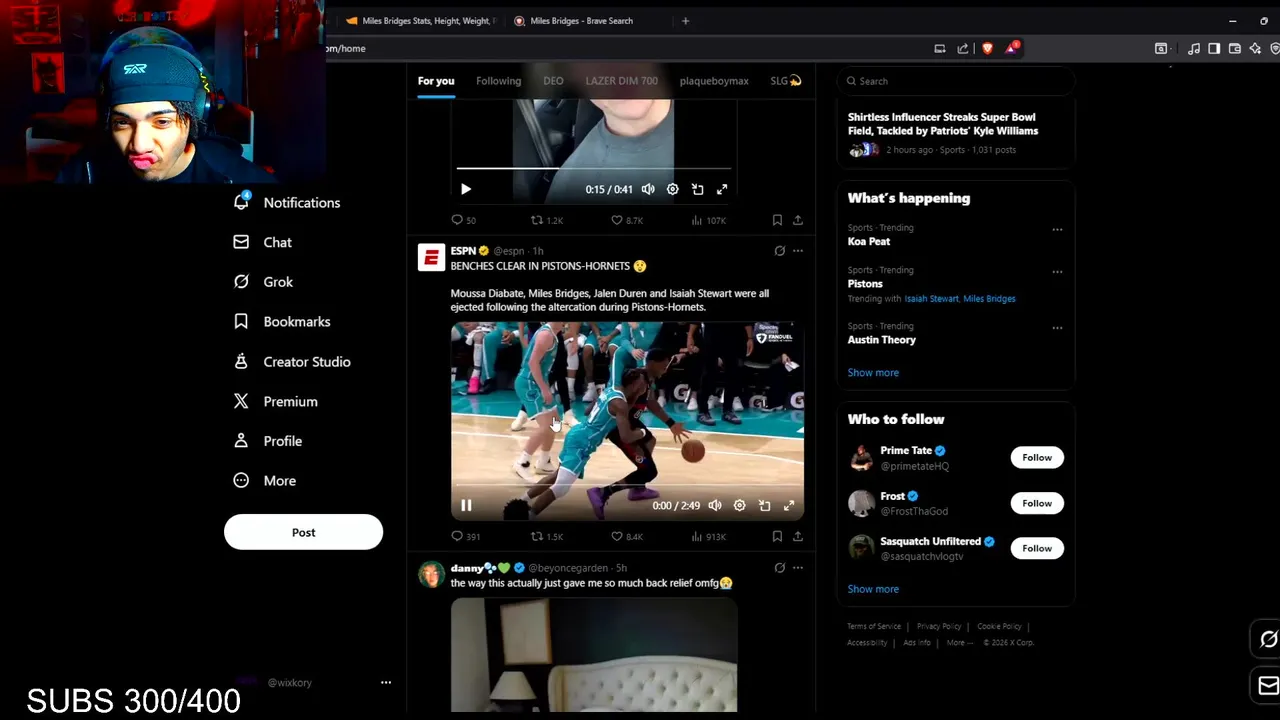Open Grok explain on danny's post
The image size is (1280, 720).
click(x=780, y=568)
